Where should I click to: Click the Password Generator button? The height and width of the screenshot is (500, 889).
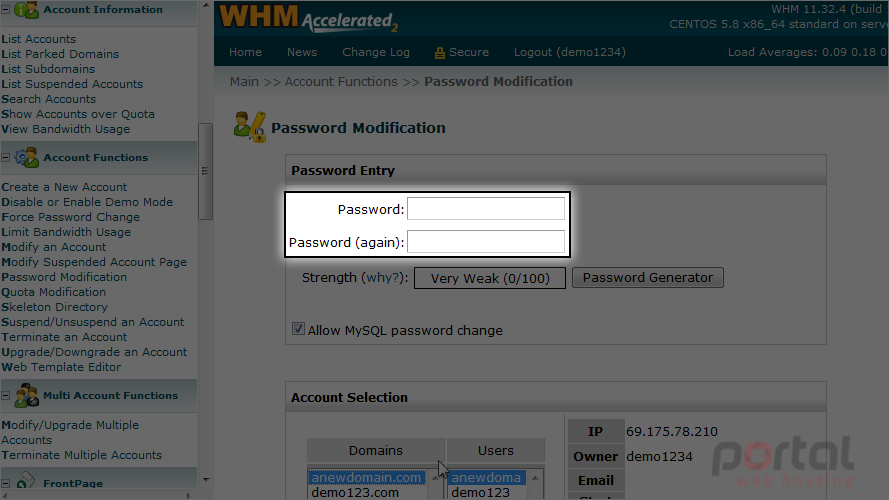click(x=647, y=278)
